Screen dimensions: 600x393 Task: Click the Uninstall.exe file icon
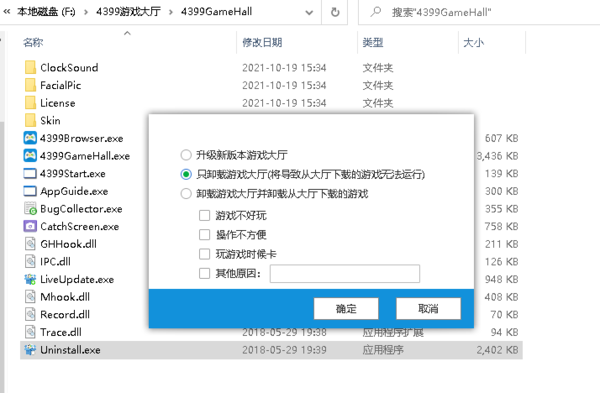coord(30,350)
